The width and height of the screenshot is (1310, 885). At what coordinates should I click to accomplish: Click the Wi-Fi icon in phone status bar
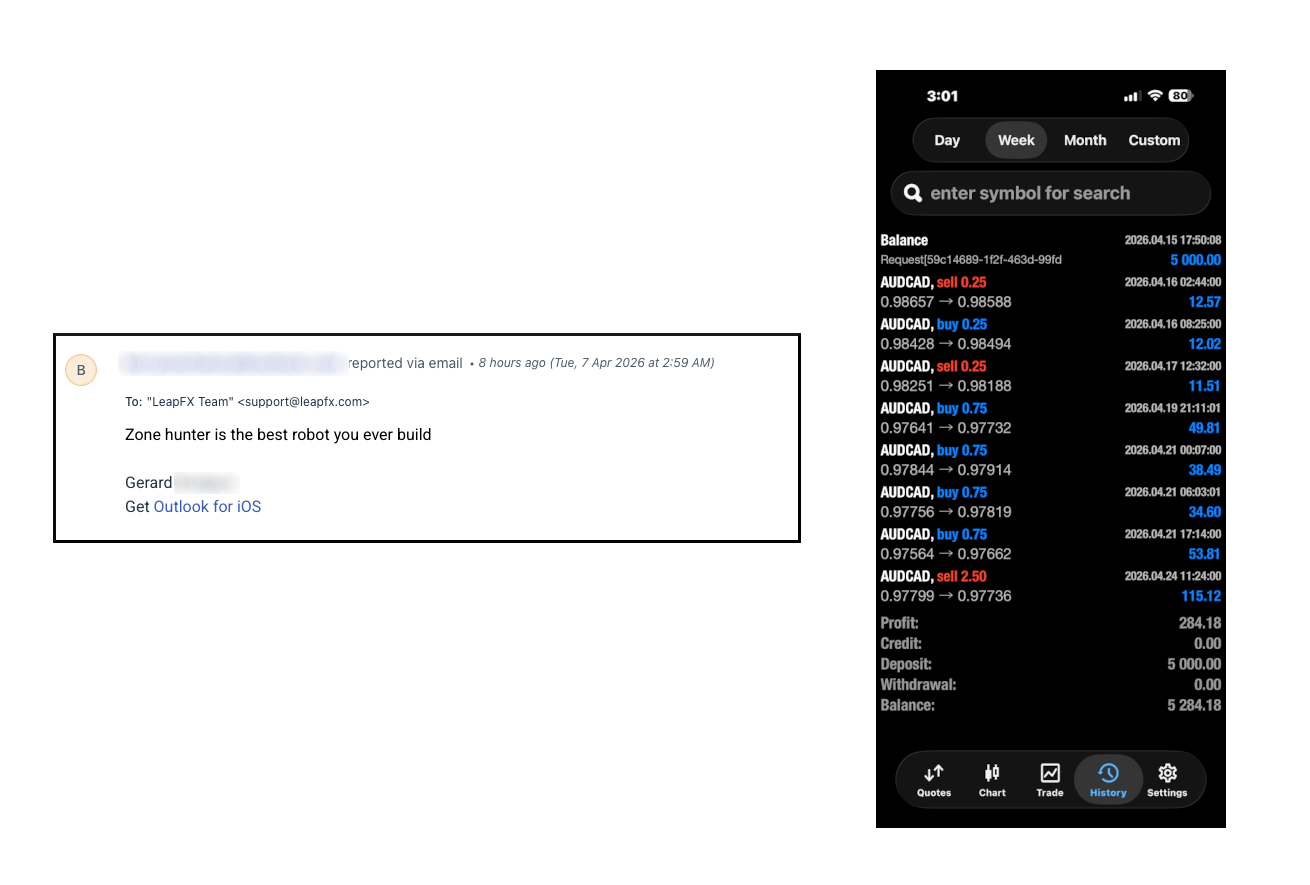(x=1155, y=96)
